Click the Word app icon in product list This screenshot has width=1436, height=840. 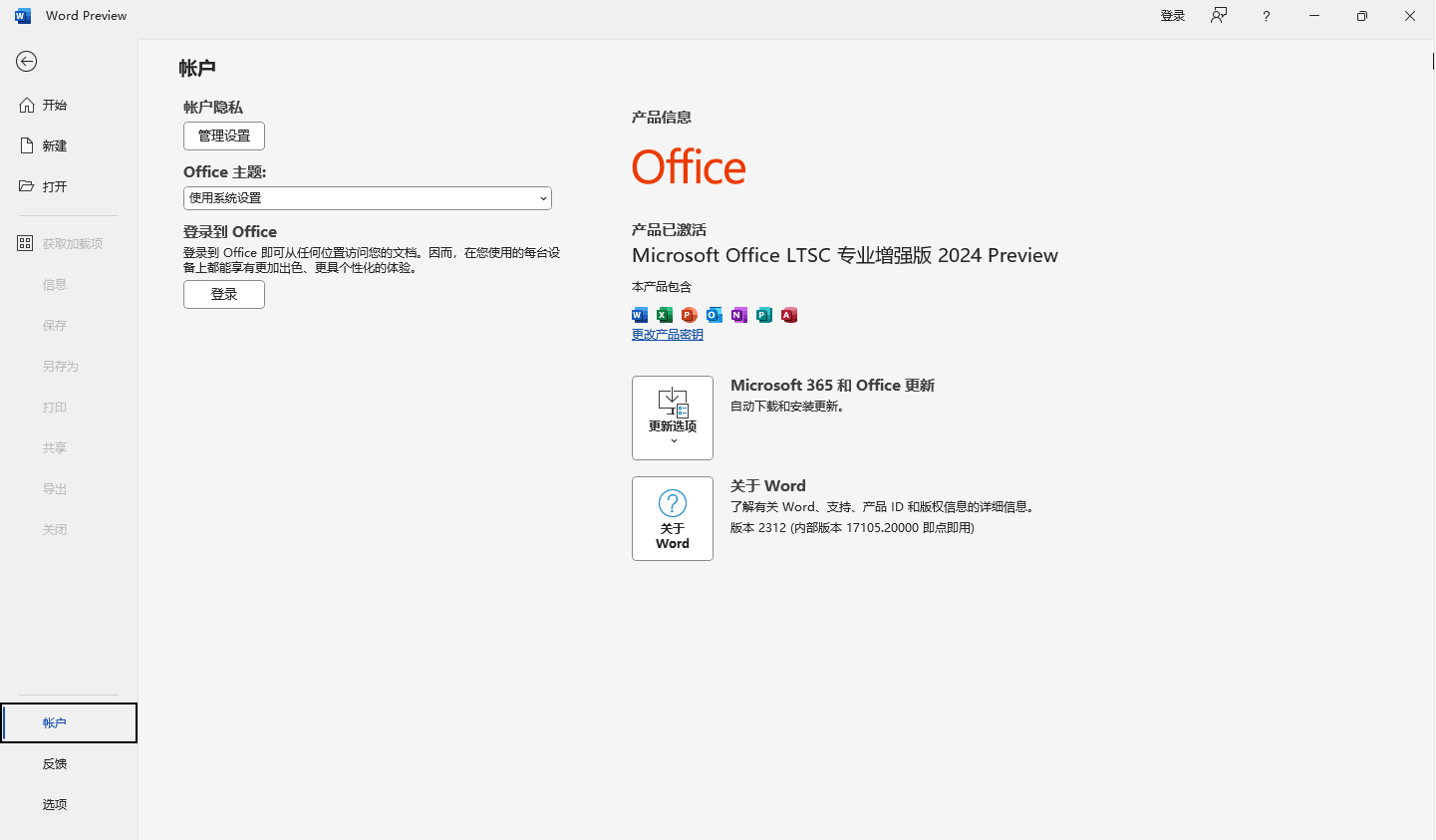click(x=640, y=315)
